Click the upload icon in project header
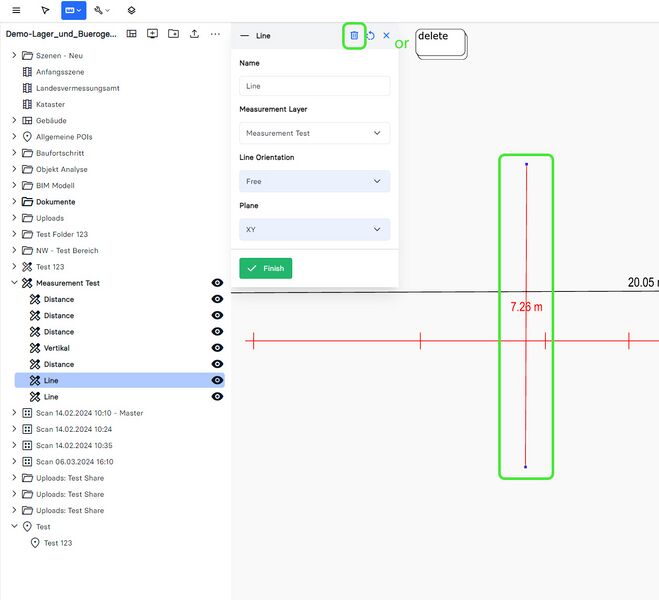 pyautogui.click(x=194, y=33)
